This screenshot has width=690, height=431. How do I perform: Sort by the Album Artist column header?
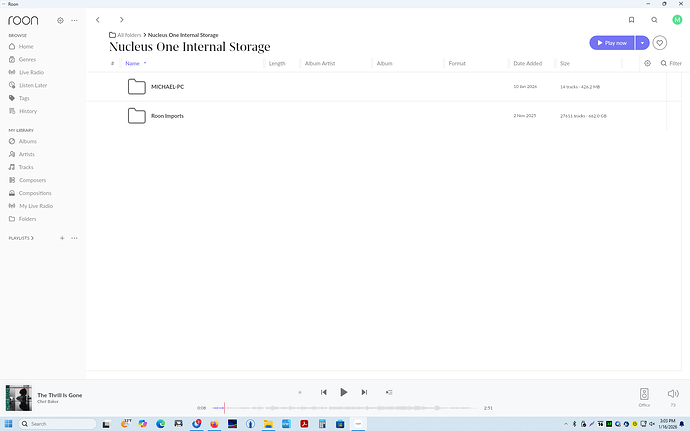coord(320,63)
